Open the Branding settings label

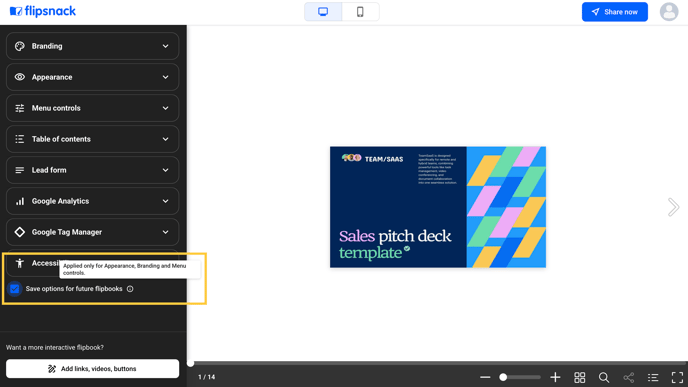point(47,46)
